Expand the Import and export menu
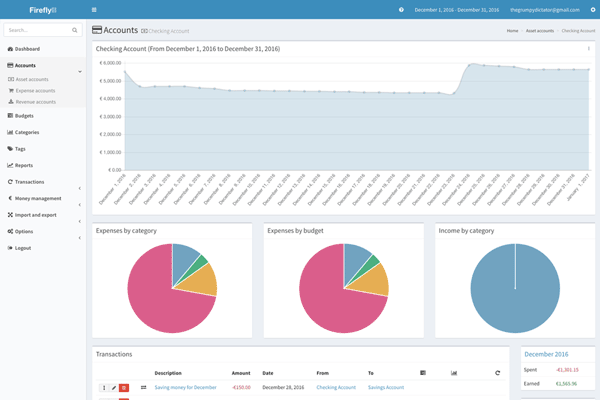This screenshot has height=400, width=600. coord(79,215)
